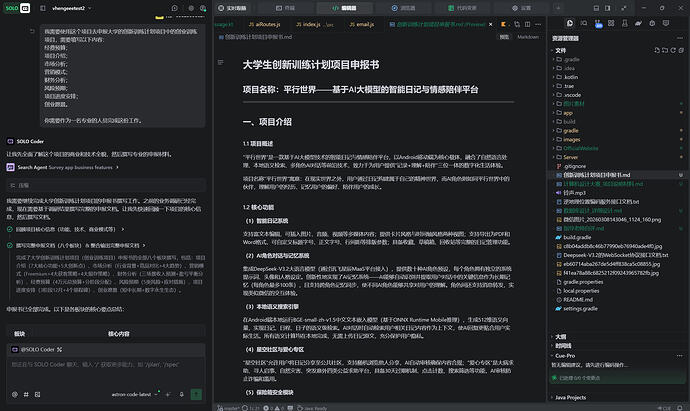Click the orange Kotlin icon in editor toolbar
The height and width of the screenshot is (411, 690).
(x=503, y=24)
